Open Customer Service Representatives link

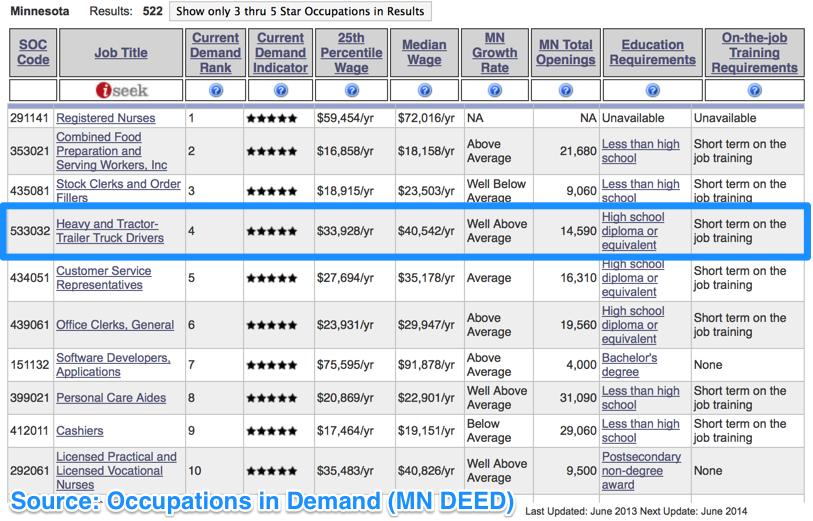(x=104, y=278)
